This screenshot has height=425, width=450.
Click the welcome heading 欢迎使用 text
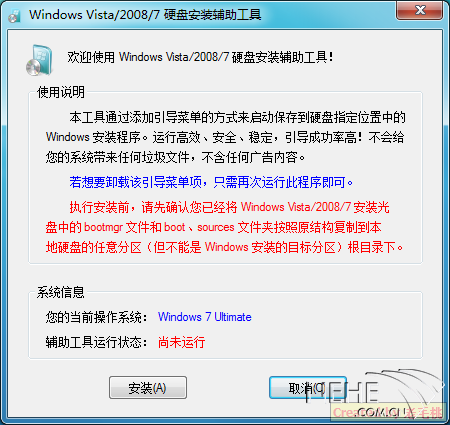click(200, 57)
